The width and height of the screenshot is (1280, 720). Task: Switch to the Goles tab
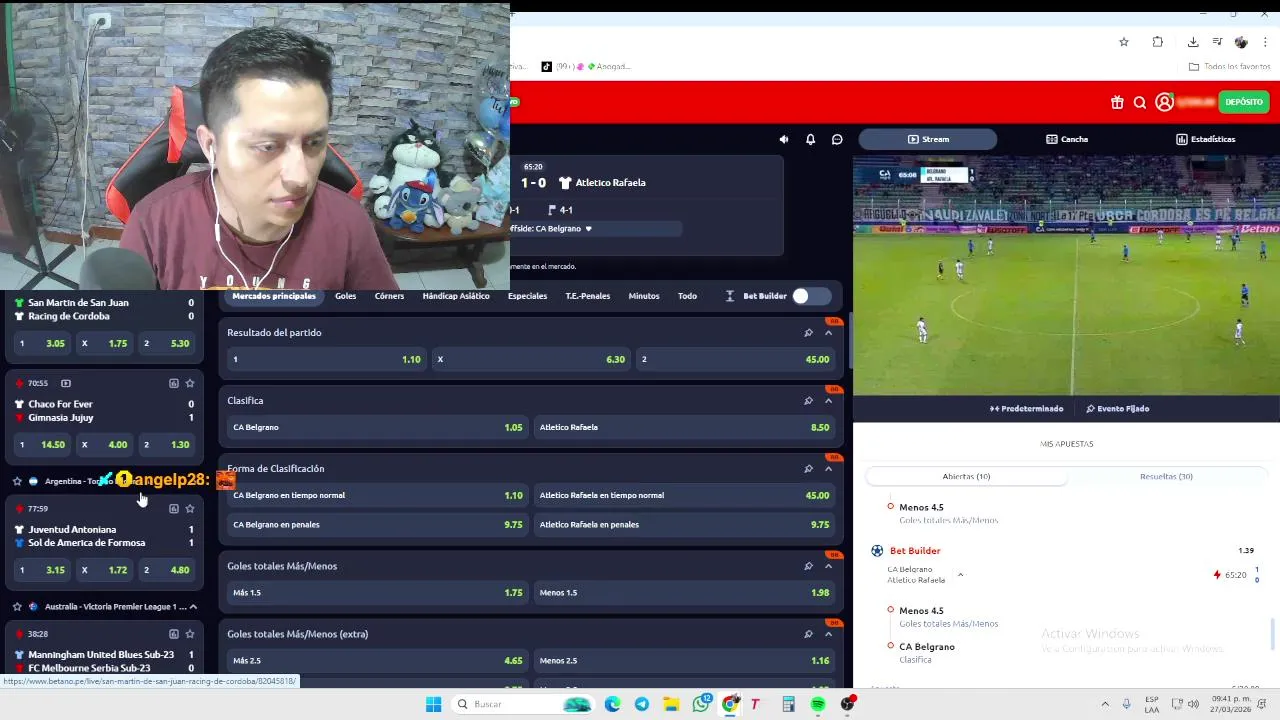[x=346, y=296]
